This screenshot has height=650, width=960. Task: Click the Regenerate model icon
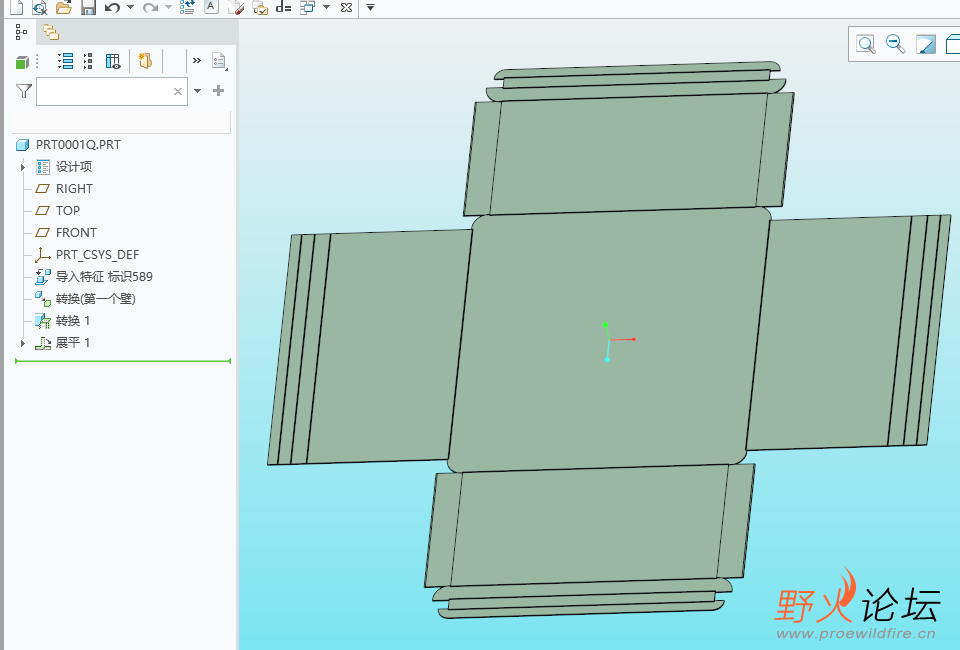coord(187,7)
